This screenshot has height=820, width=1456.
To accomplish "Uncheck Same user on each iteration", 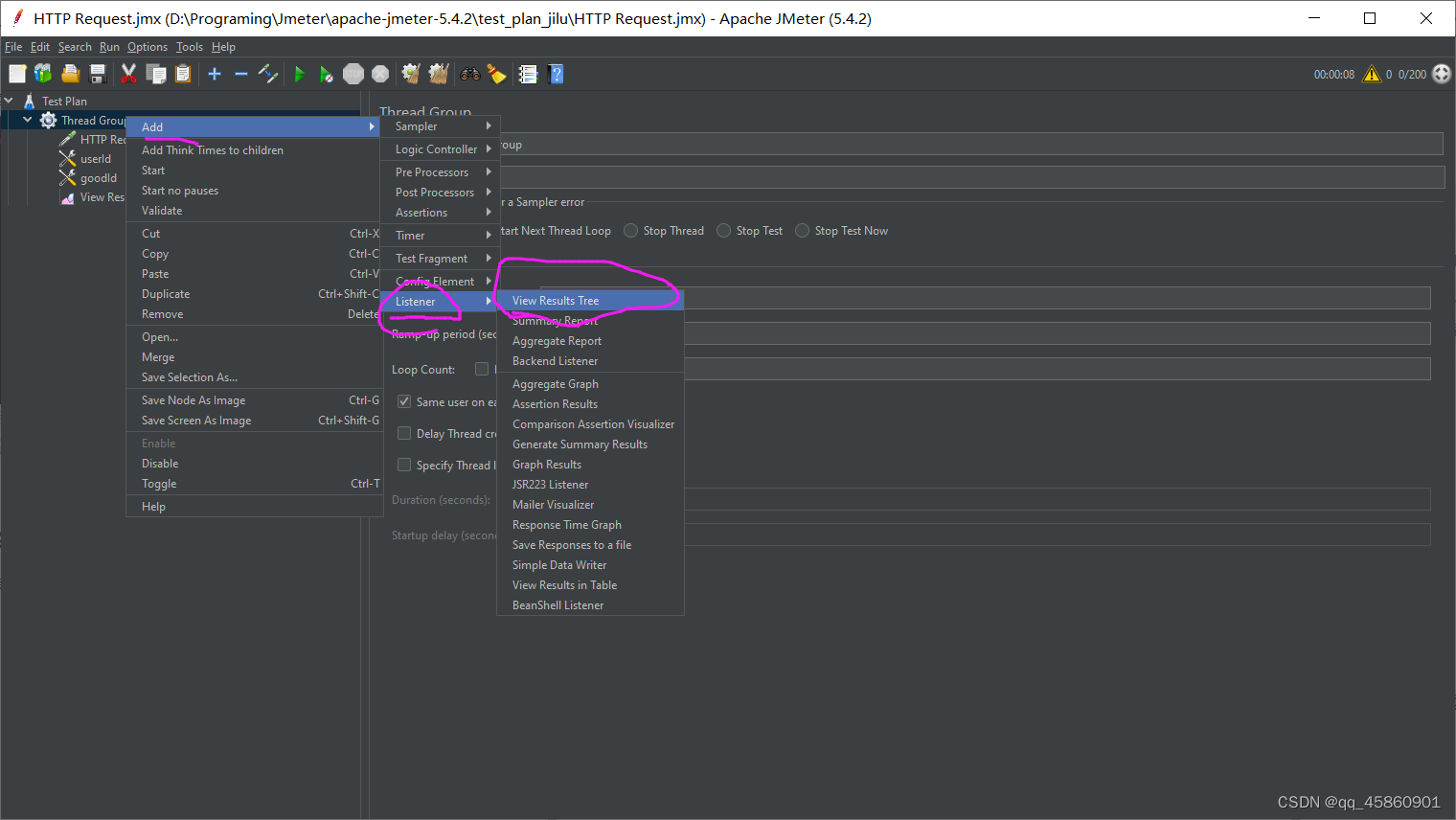I will tap(404, 401).
